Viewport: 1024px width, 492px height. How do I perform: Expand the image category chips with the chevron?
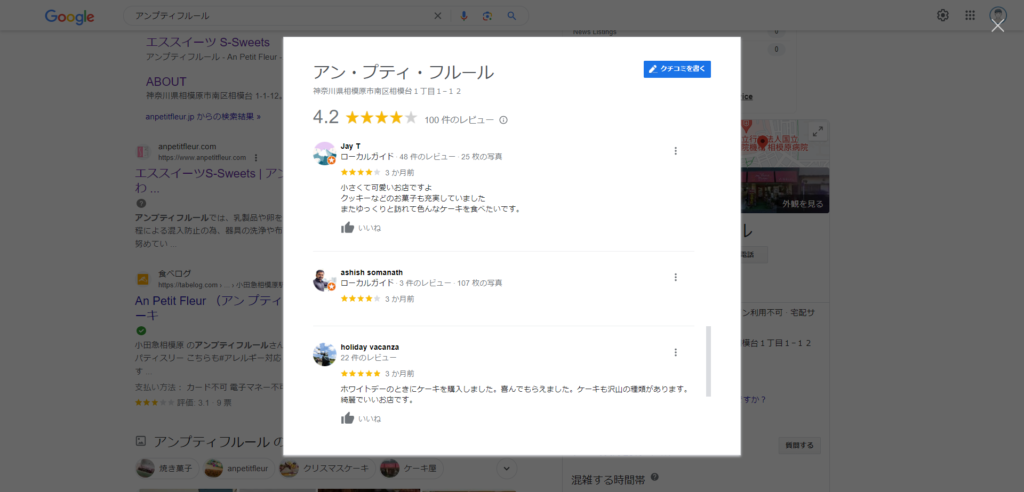[507, 468]
